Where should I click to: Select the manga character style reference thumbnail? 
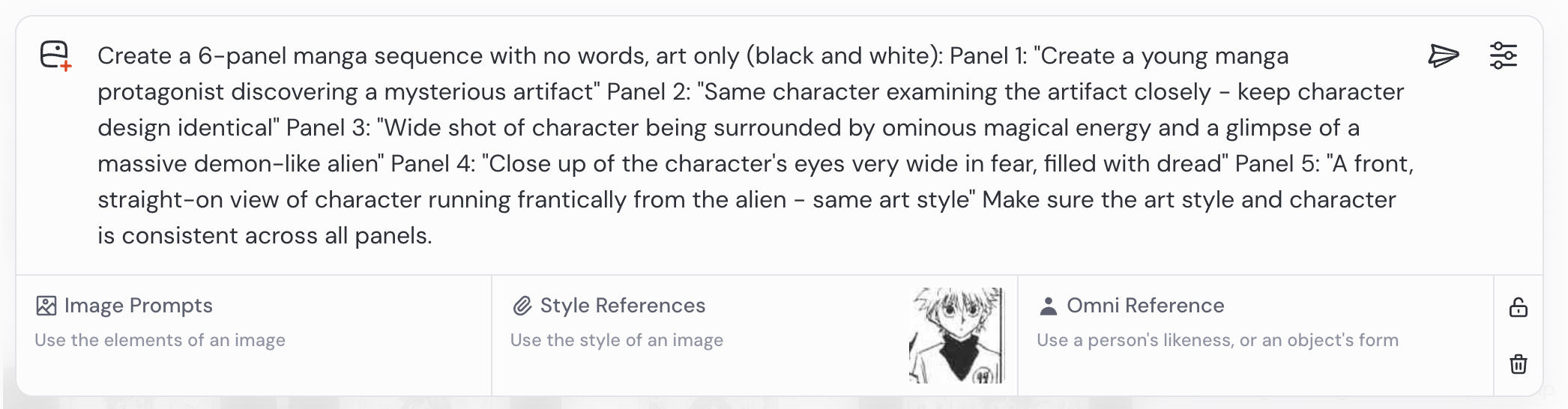(956, 335)
